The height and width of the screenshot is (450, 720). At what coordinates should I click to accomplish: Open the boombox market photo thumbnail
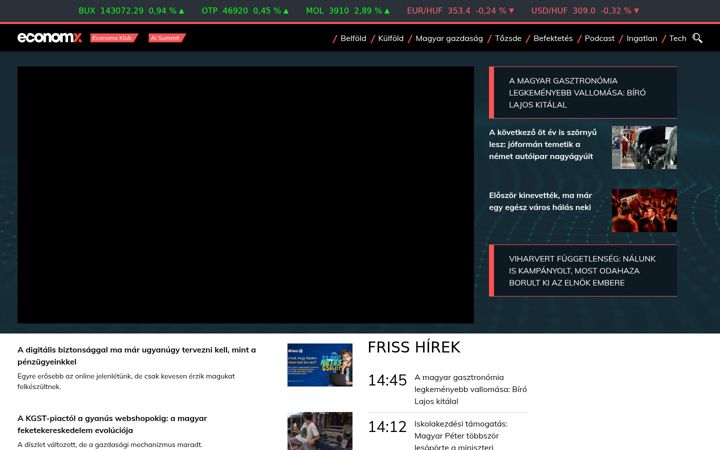tap(320, 431)
